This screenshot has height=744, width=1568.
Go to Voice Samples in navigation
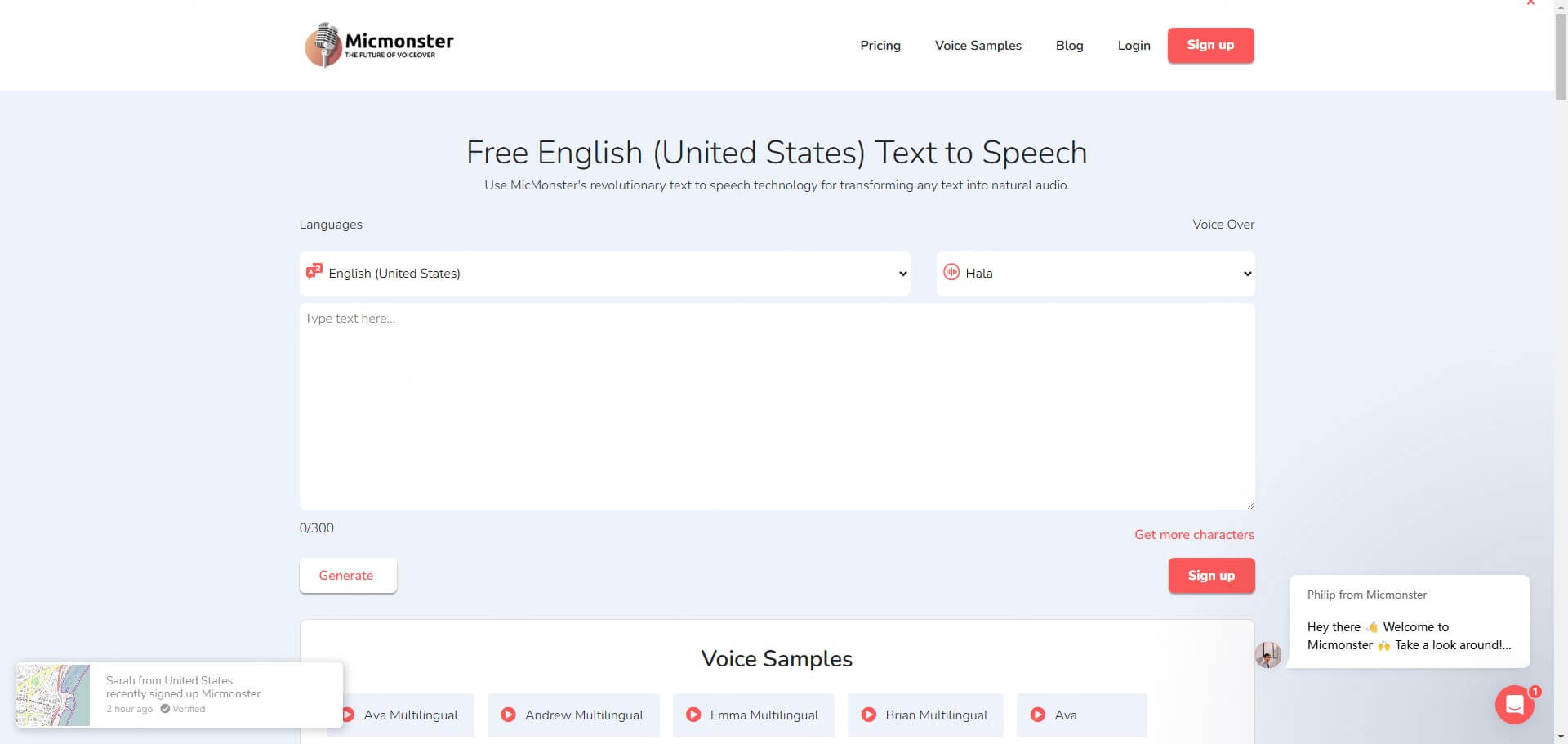(x=978, y=46)
